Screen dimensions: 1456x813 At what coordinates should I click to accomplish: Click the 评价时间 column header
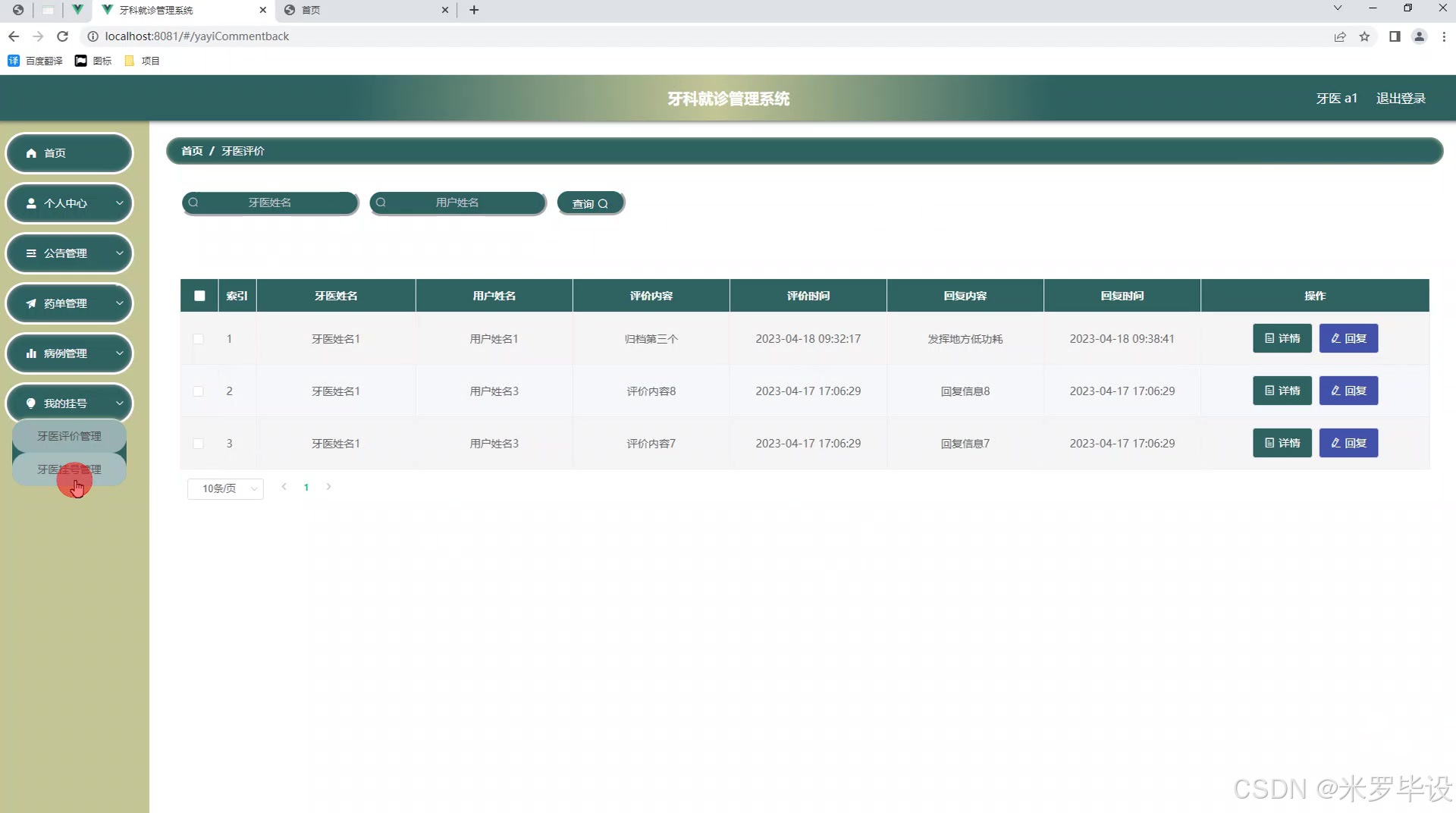(808, 296)
